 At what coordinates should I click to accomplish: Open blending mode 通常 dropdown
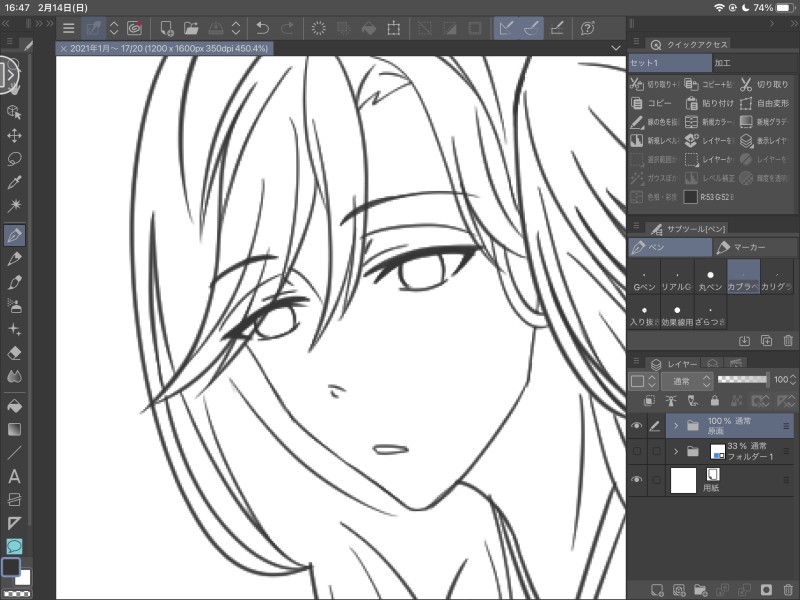[x=686, y=381]
